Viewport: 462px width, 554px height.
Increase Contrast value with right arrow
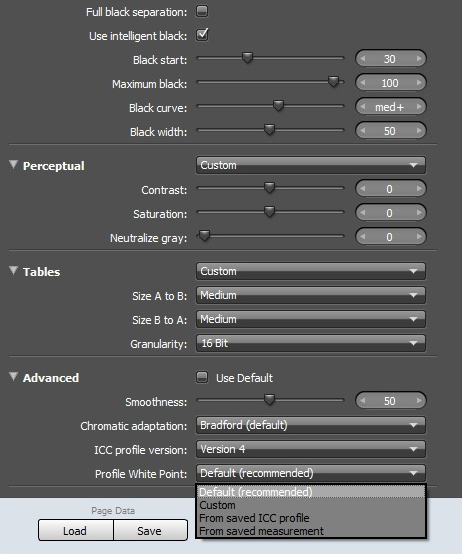[419, 189]
